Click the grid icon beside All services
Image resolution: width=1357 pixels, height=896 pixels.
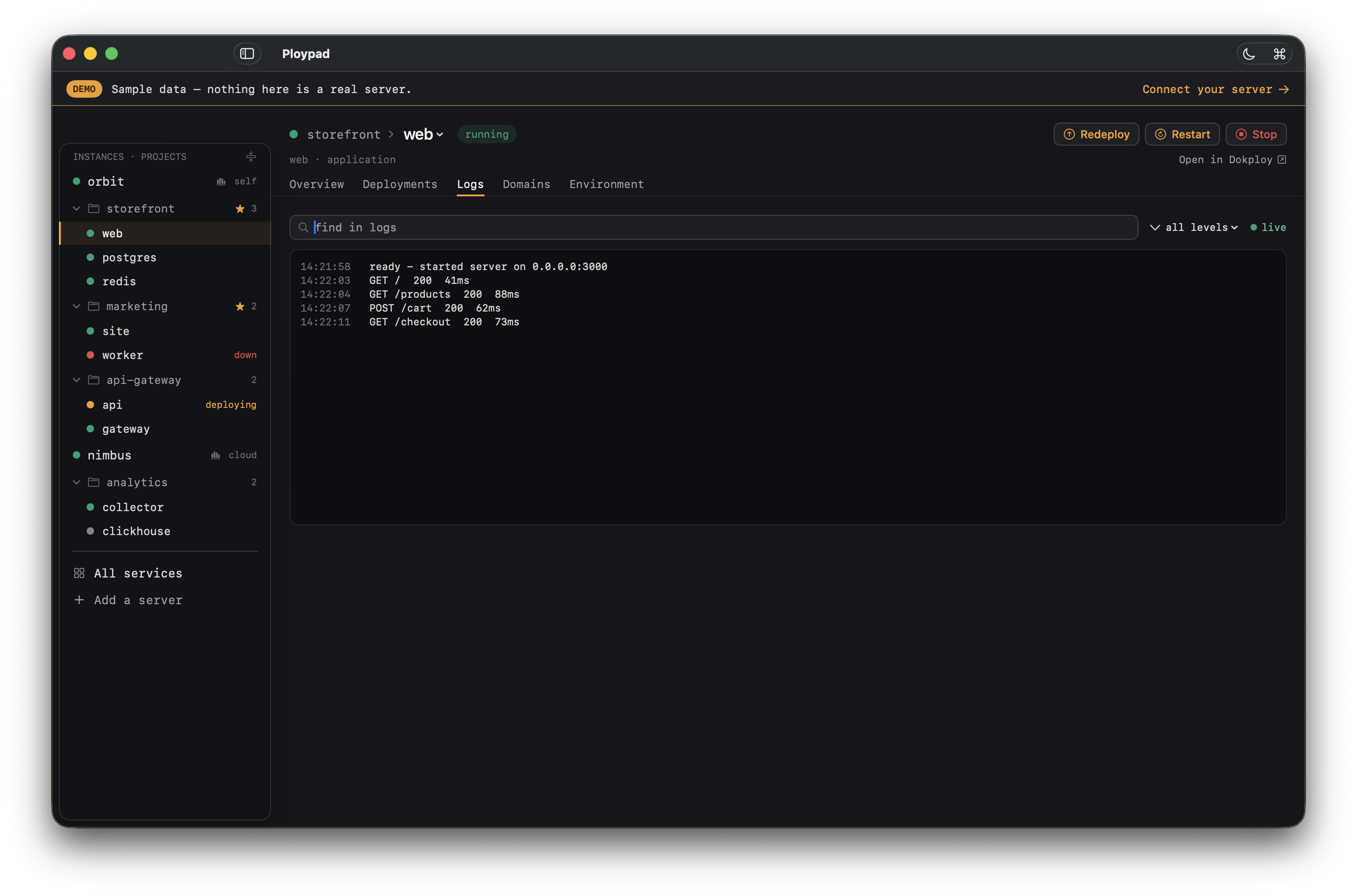click(x=79, y=573)
